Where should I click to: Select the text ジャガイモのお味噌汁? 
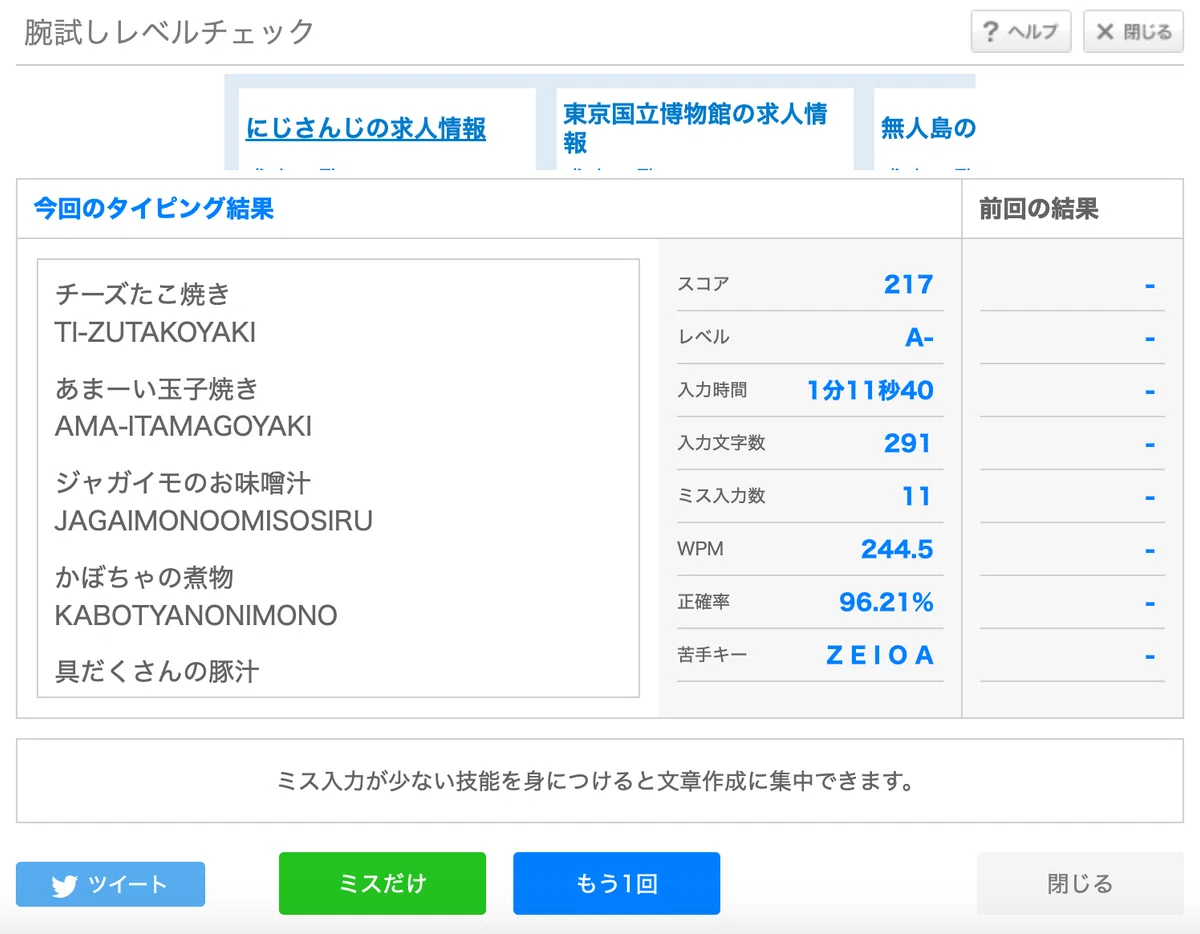pos(183,483)
